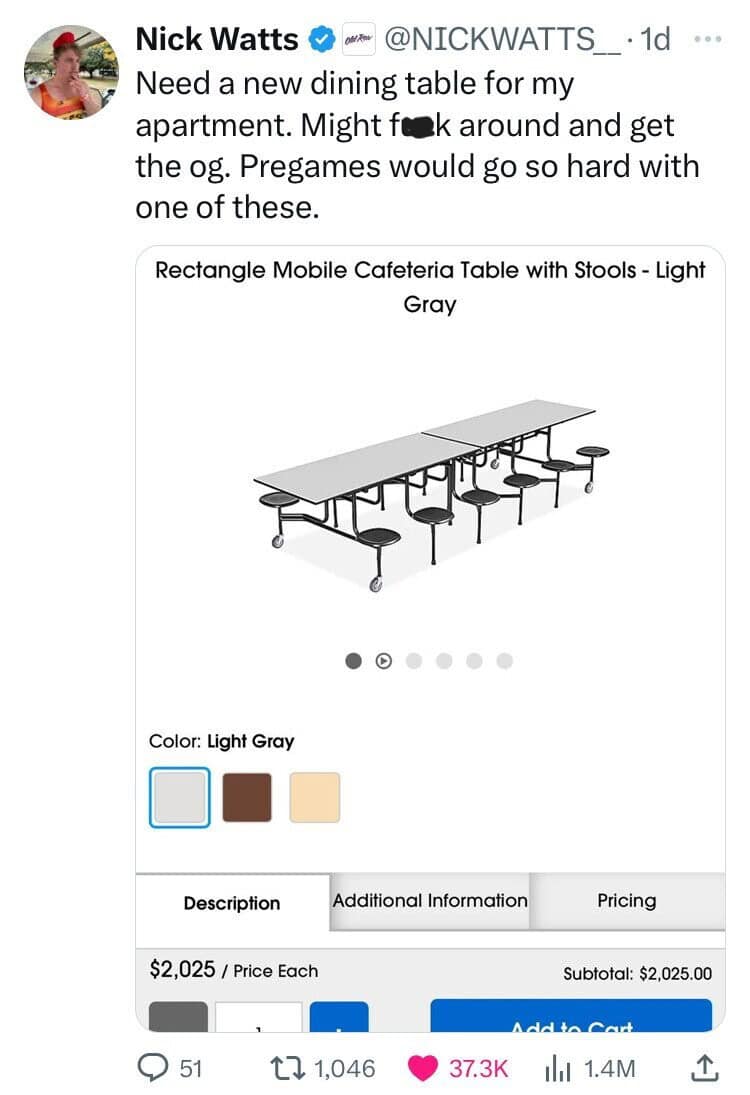Choose the beige color swatch

pyautogui.click(x=314, y=797)
